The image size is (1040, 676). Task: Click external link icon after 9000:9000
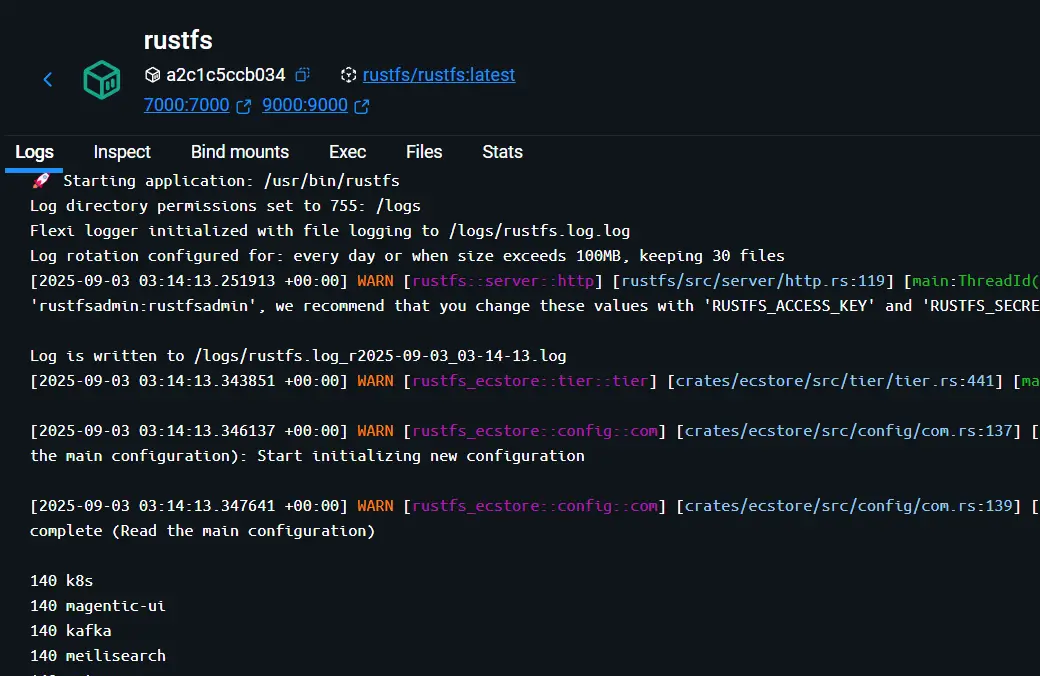(x=361, y=106)
